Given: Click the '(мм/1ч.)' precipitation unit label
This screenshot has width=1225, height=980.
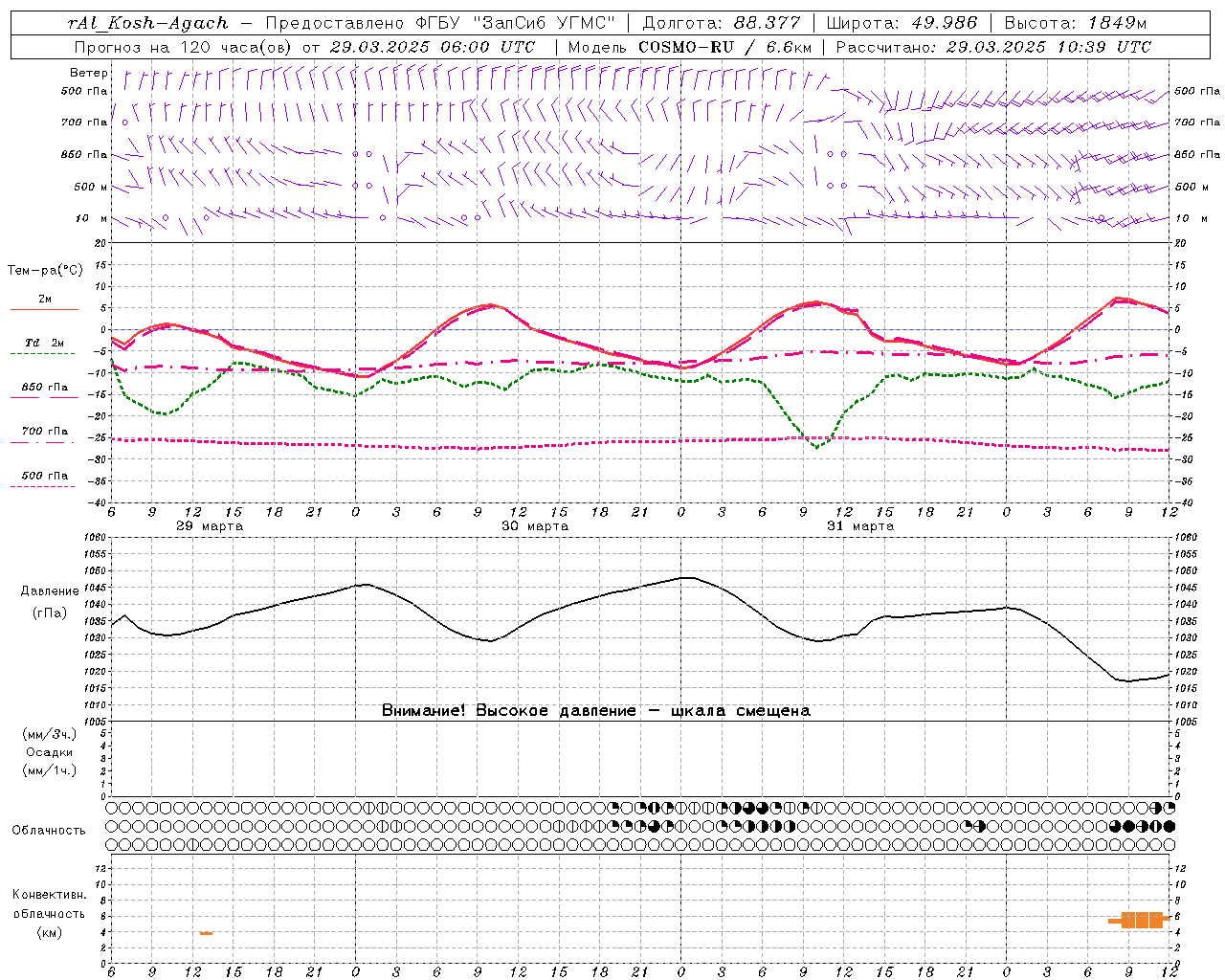Looking at the screenshot, I should click(x=50, y=770).
